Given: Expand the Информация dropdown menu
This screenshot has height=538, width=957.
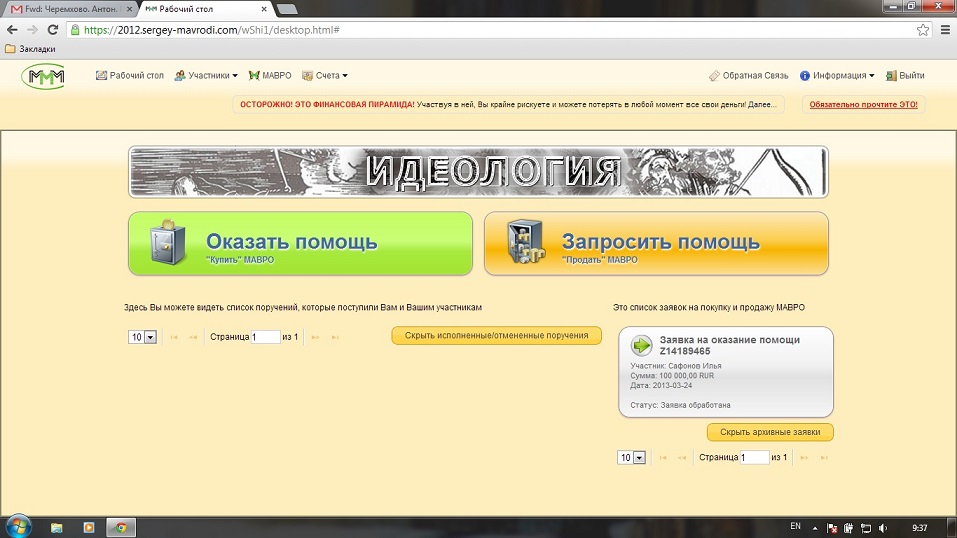Looking at the screenshot, I should point(837,76).
